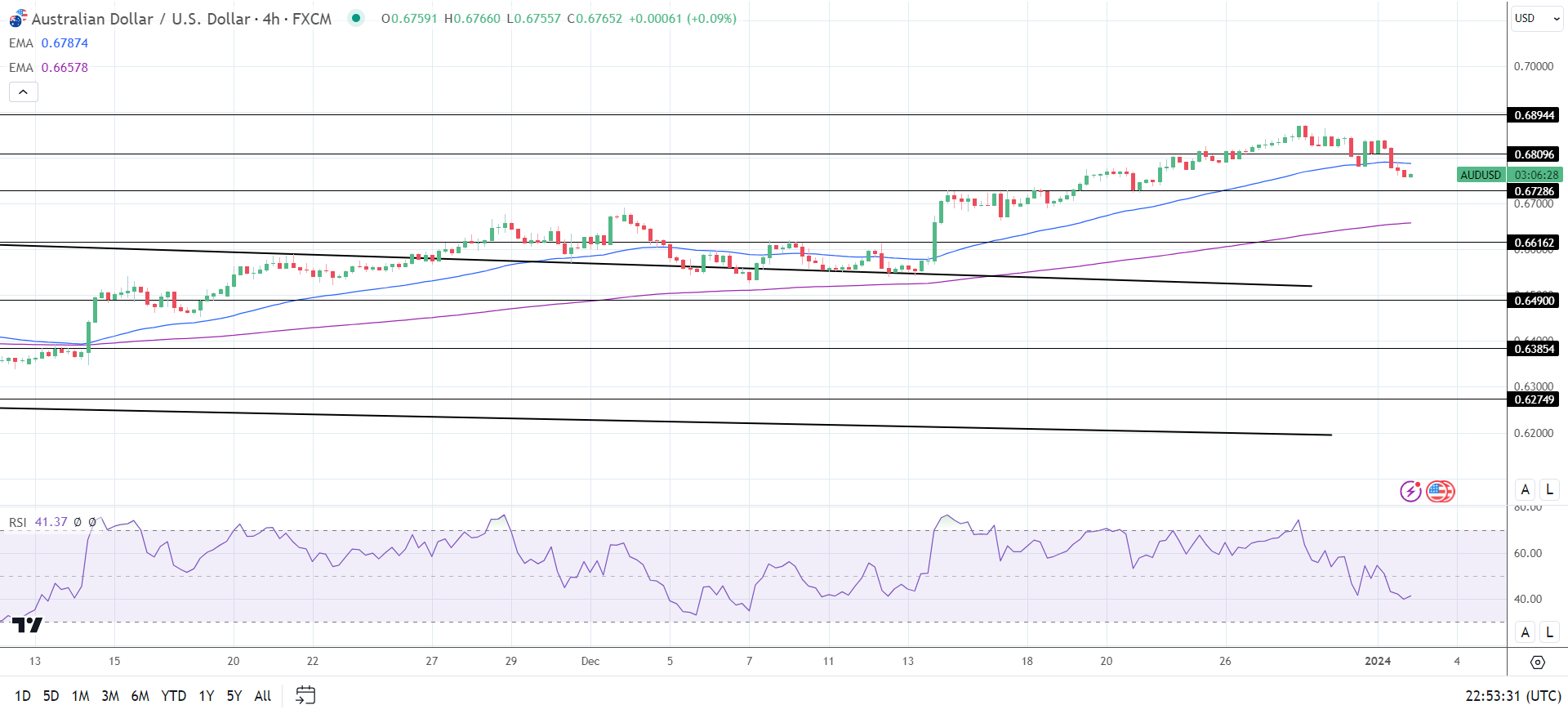Image resolution: width=1568 pixels, height=714 pixels.
Task: Toggle auto scale A on RSI pane
Action: click(x=1525, y=632)
